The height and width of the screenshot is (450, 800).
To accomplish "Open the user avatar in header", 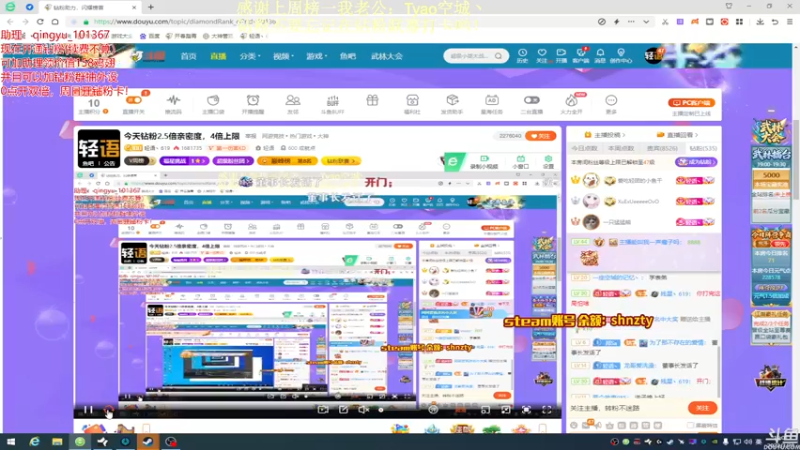I will coord(654,56).
